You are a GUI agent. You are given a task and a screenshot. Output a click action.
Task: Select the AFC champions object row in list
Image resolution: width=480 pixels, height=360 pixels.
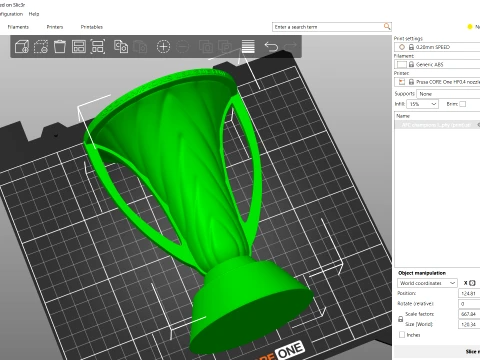point(437,125)
